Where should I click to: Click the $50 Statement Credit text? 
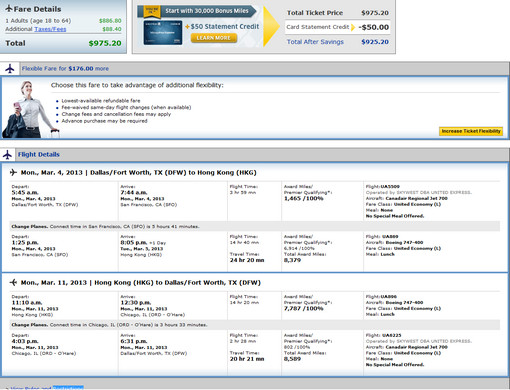coord(225,26)
